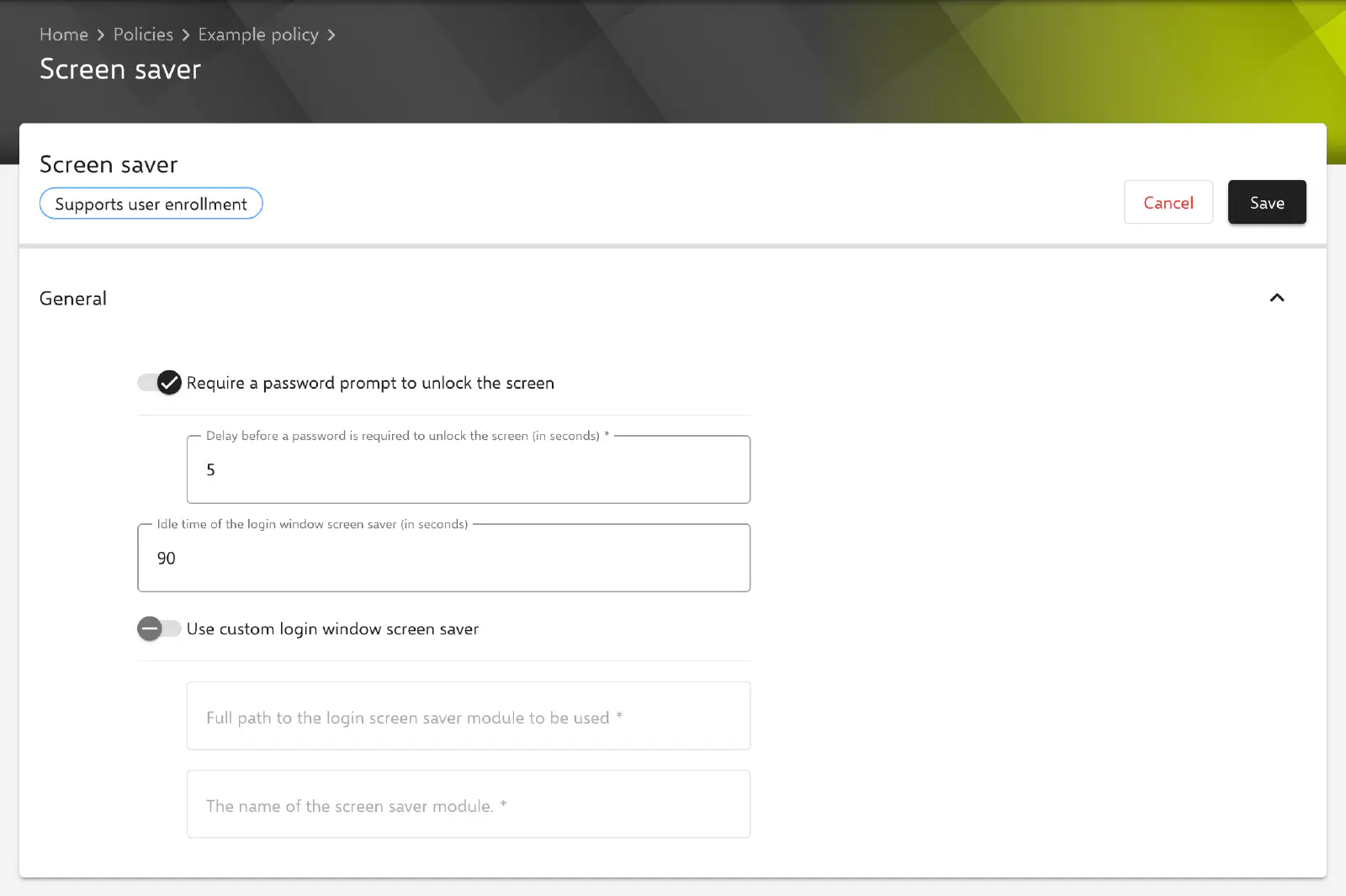Image resolution: width=1346 pixels, height=896 pixels.
Task: Open Example policy breadcrumb link
Action: pos(258,34)
